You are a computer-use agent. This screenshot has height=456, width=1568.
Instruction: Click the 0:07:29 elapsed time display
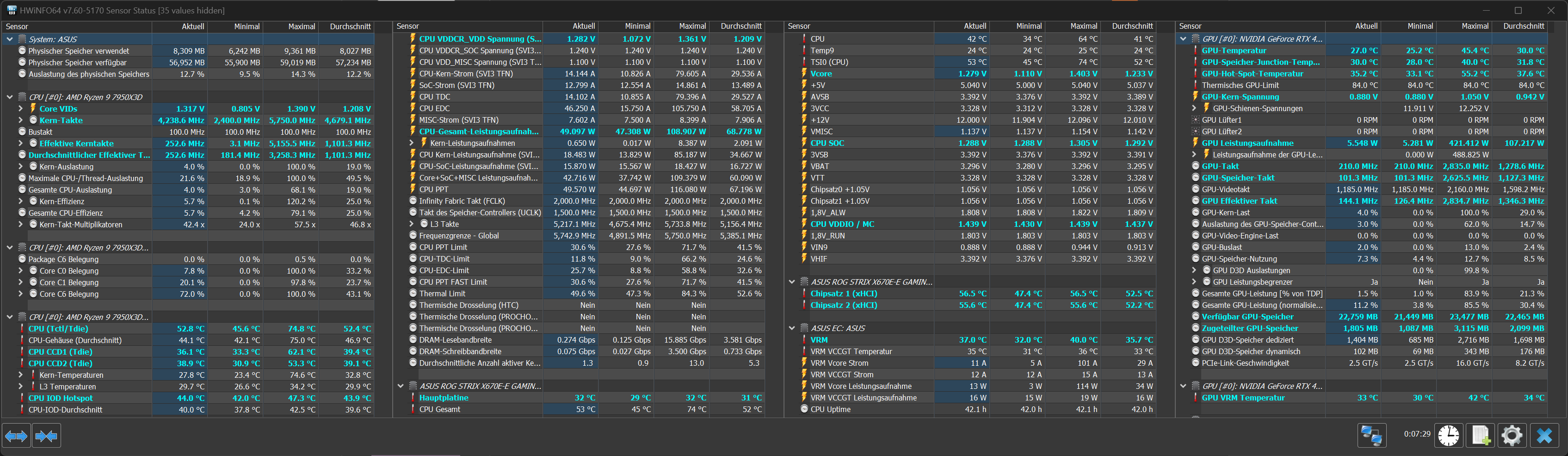coord(1417,434)
